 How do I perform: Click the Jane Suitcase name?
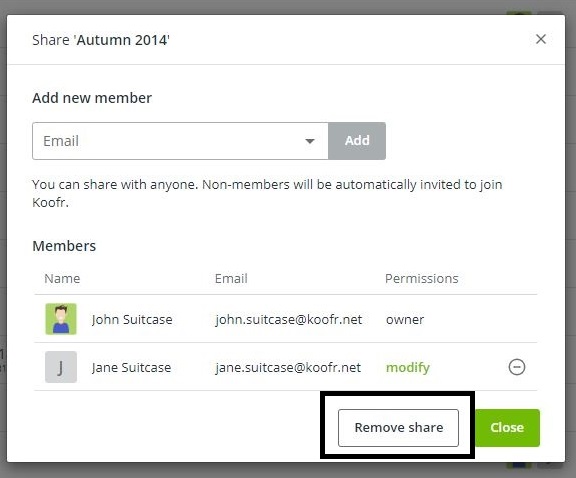click(x=132, y=367)
